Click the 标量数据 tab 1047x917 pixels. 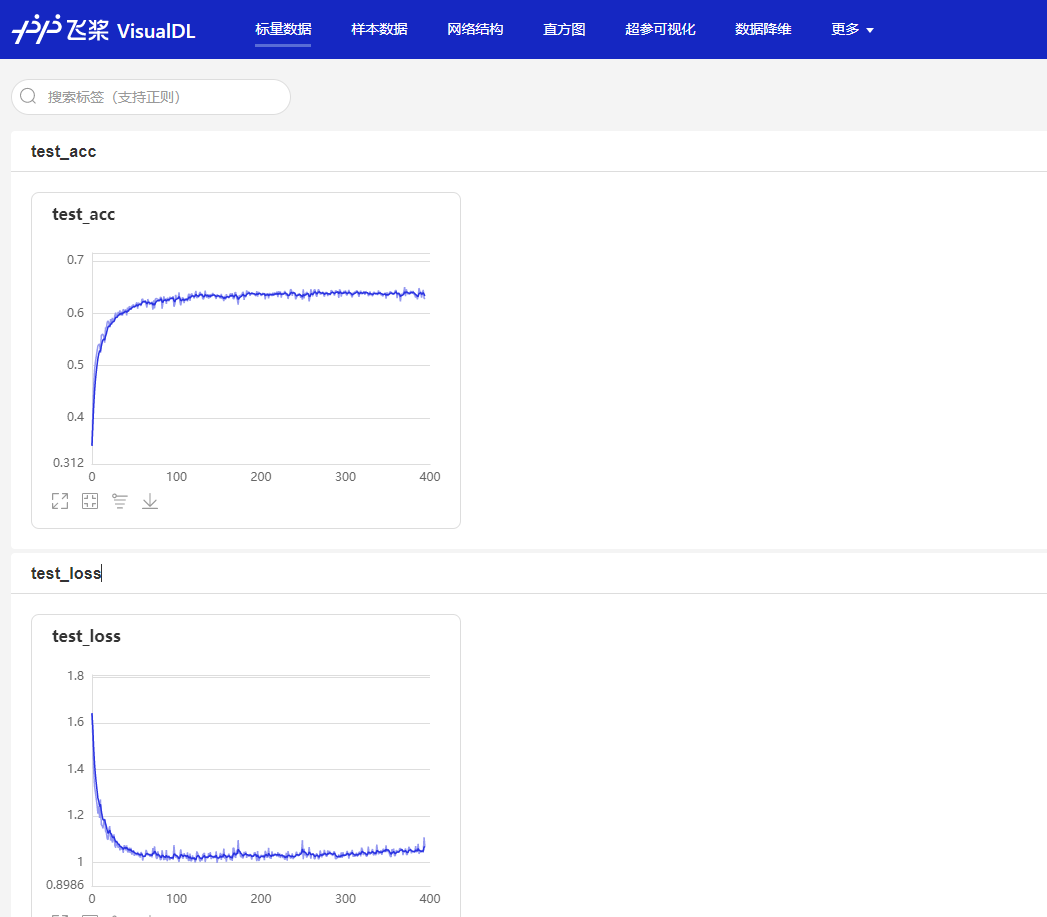[283, 29]
